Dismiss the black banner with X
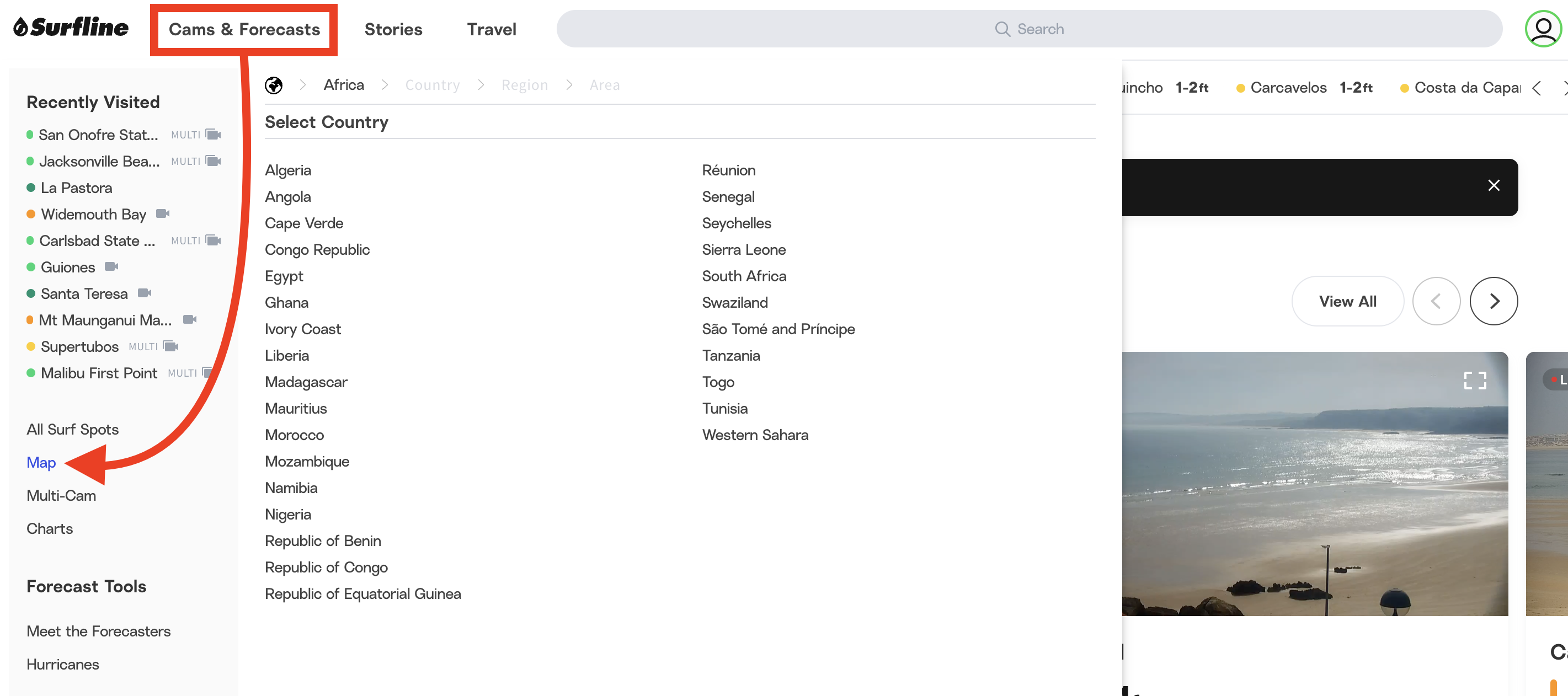This screenshot has height=696, width=1568. (x=1493, y=185)
